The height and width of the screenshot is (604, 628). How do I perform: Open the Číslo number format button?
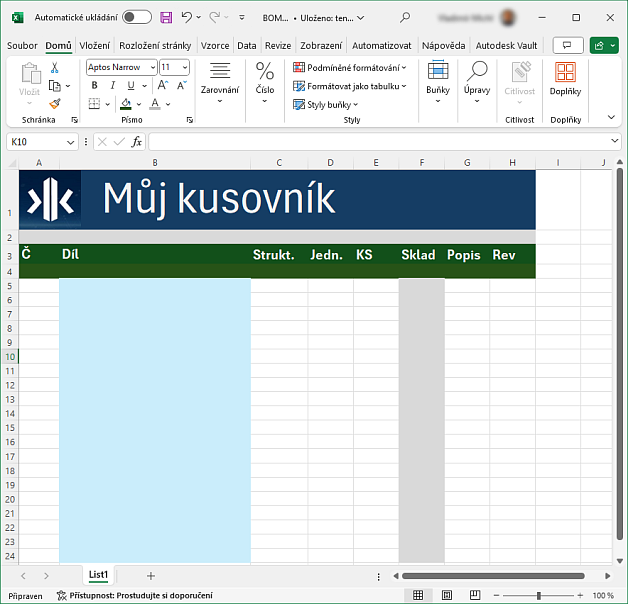point(265,78)
